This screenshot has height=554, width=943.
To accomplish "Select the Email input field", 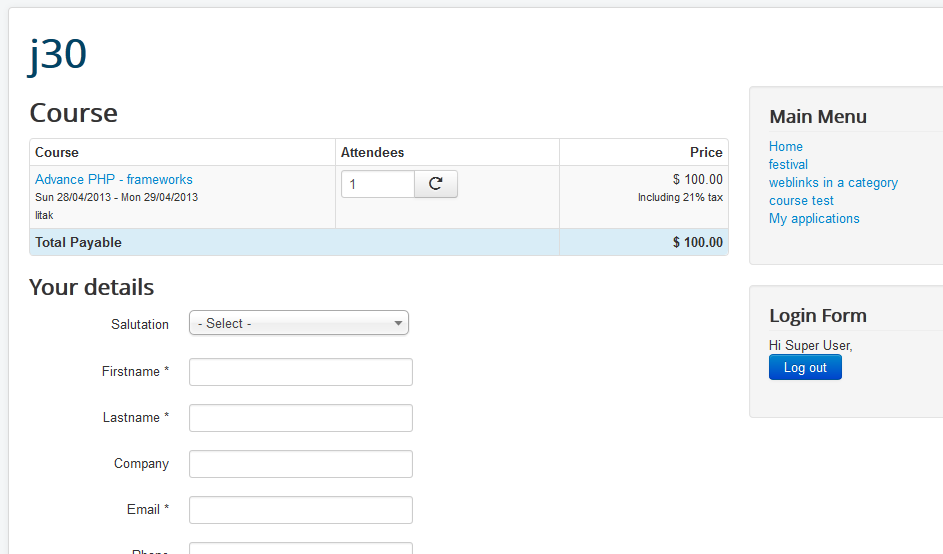I will point(300,510).
